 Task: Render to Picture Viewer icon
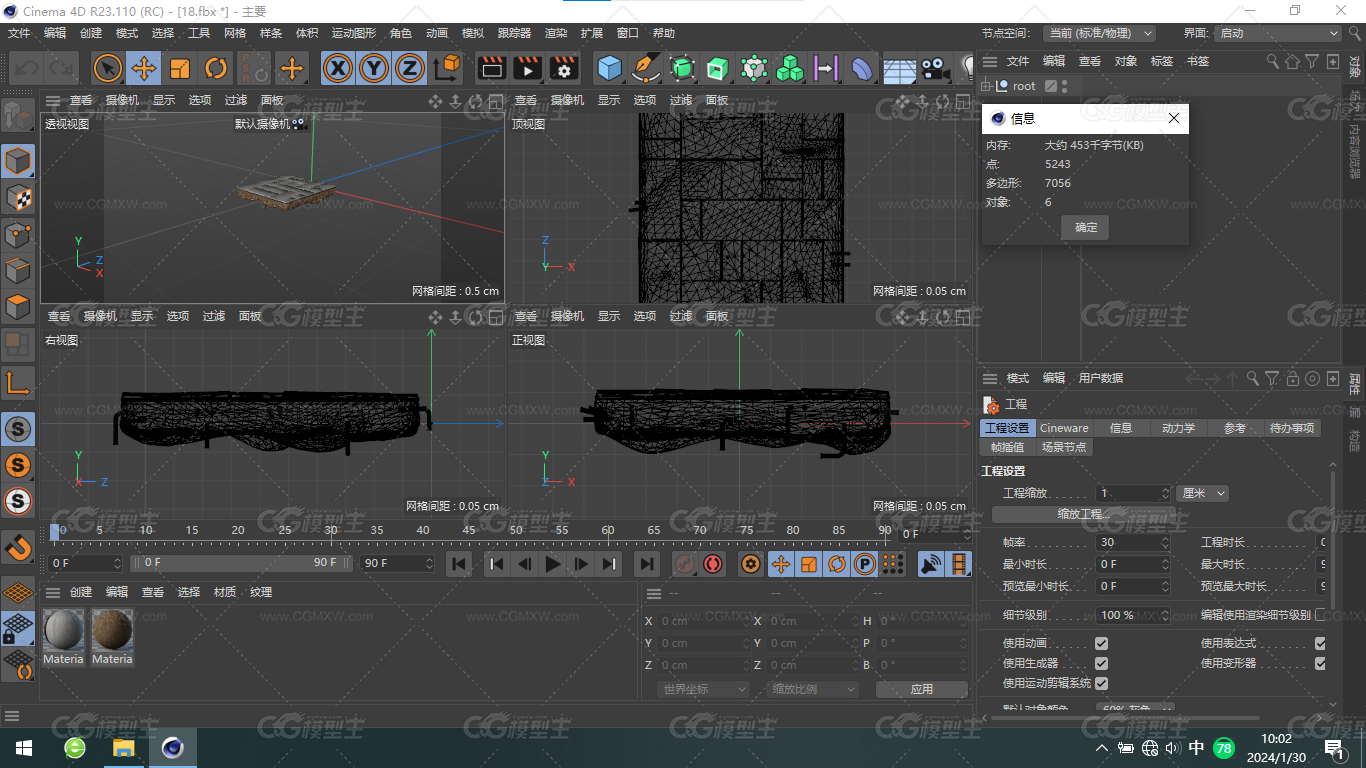[x=527, y=68]
